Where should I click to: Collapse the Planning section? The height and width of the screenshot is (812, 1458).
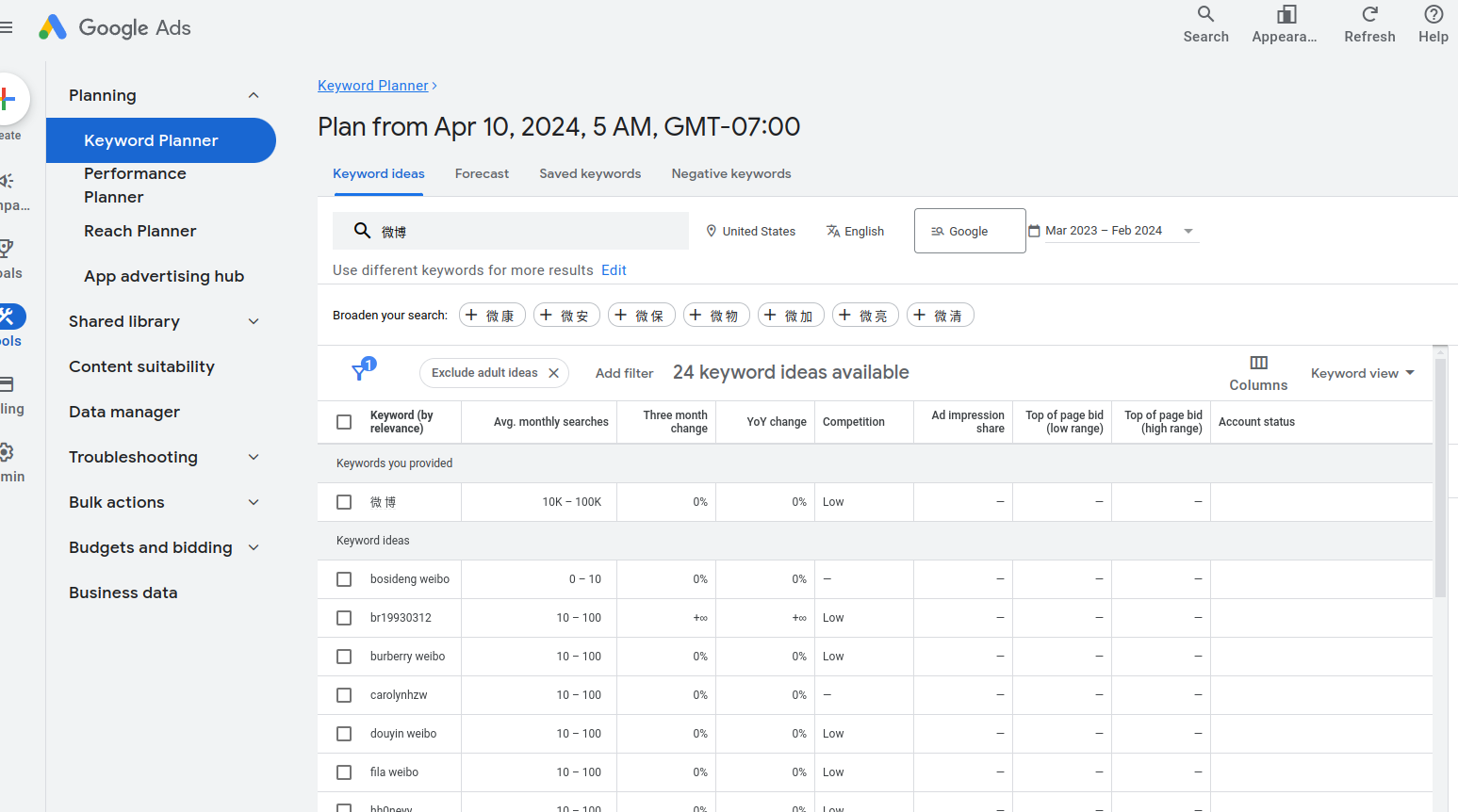(x=254, y=95)
